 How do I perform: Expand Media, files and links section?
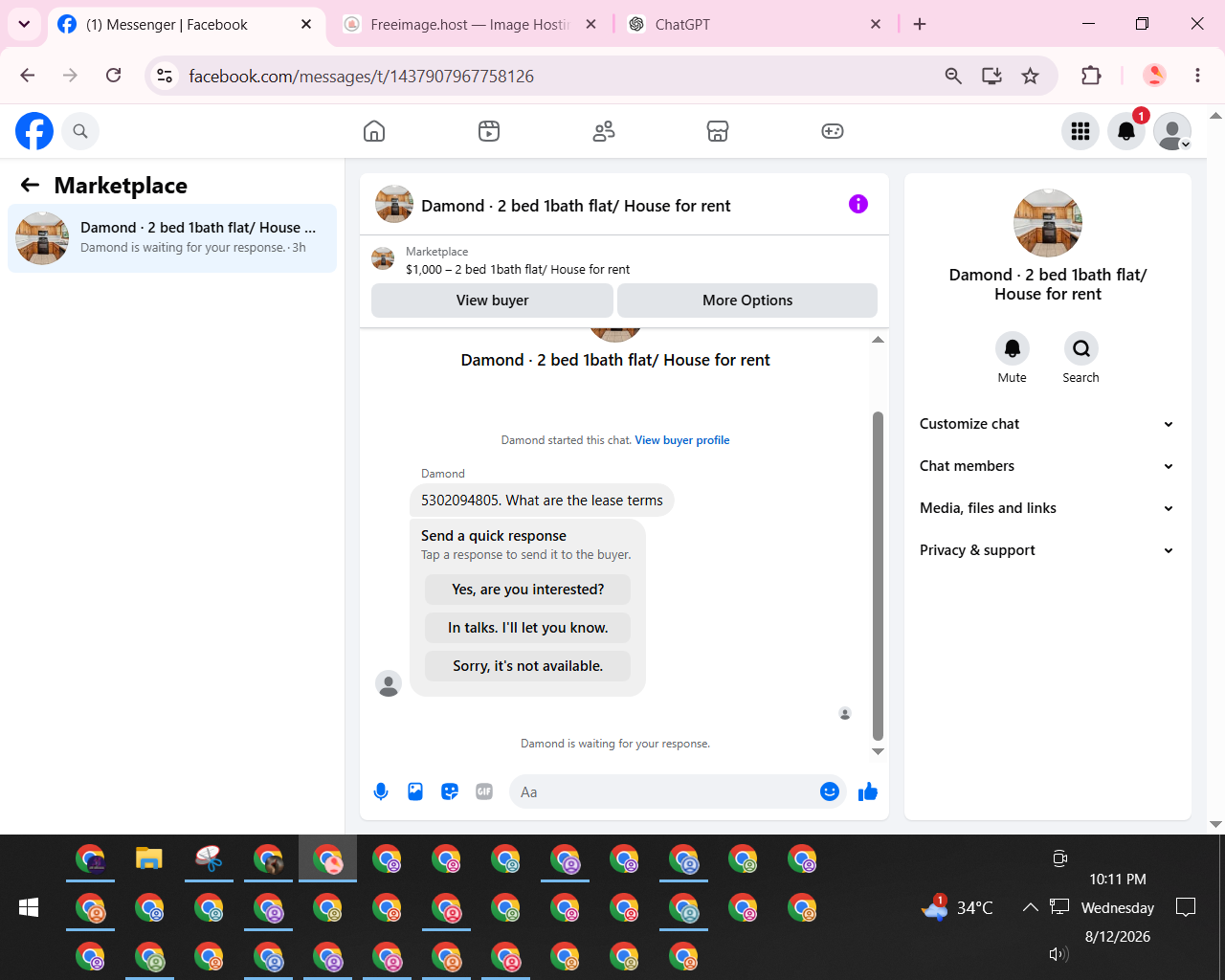pos(1047,508)
